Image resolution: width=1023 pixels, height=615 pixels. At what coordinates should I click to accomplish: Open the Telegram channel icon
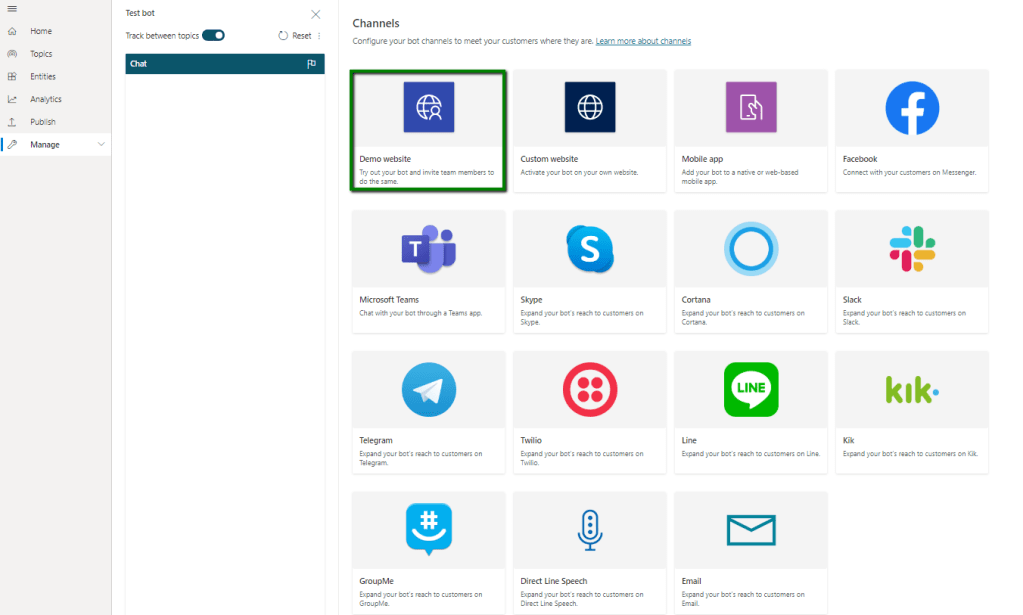tap(428, 389)
